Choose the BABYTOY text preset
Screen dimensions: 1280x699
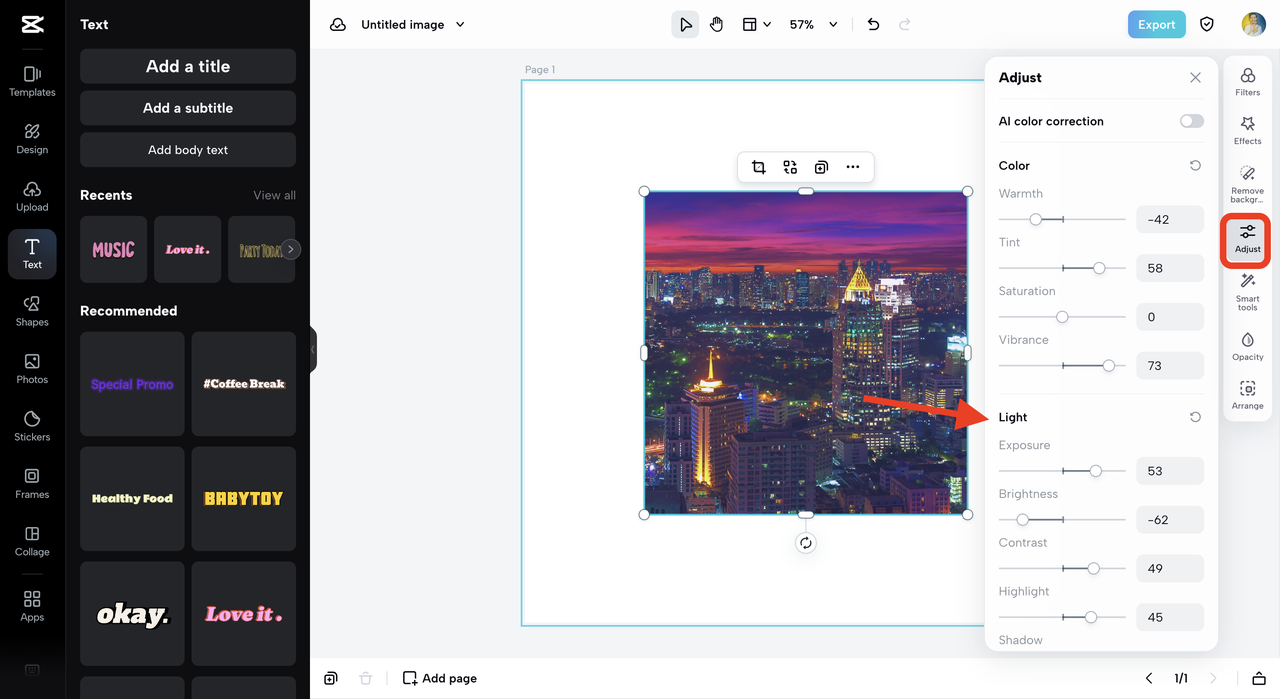pos(244,499)
